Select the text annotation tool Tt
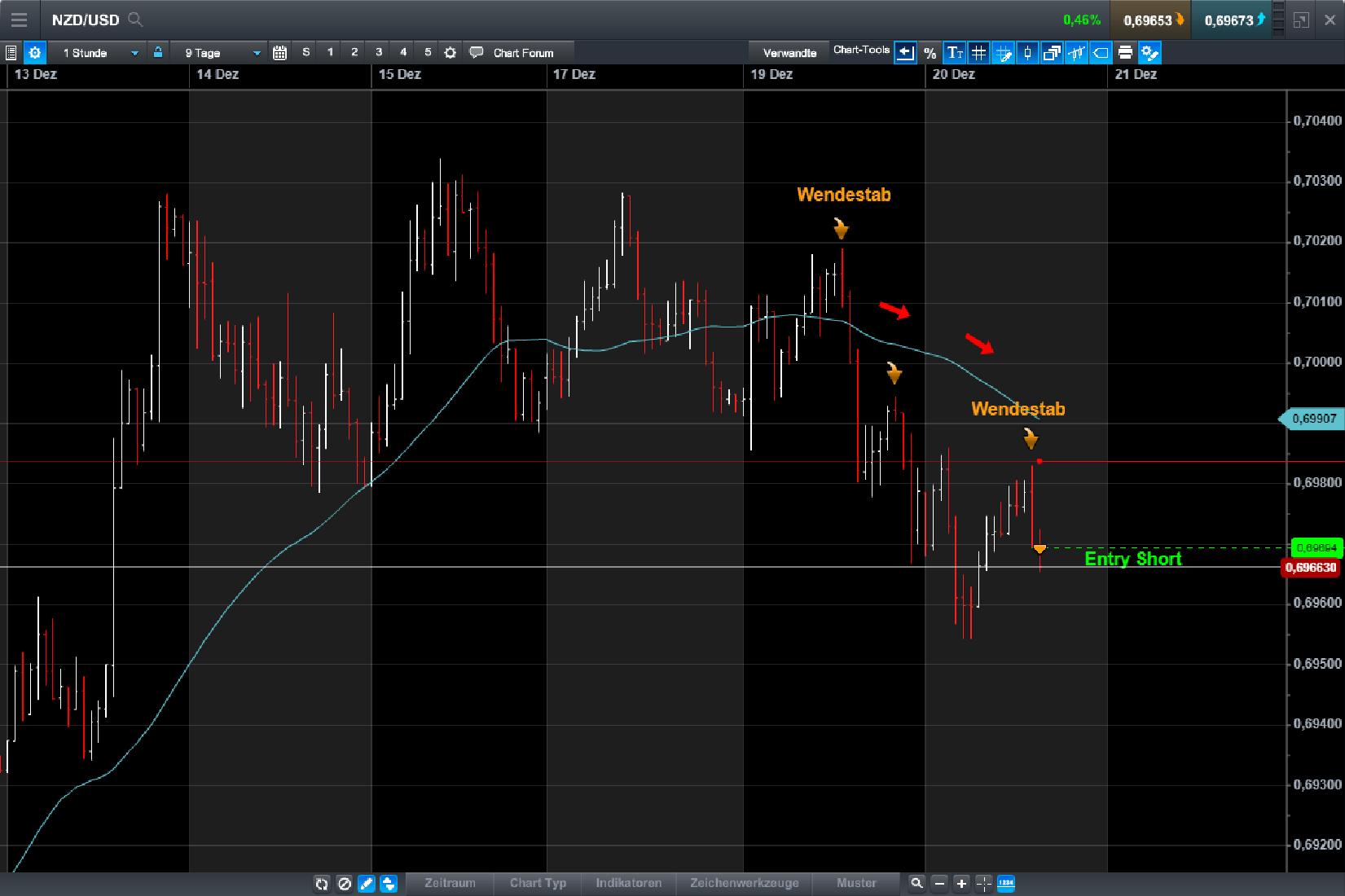The height and width of the screenshot is (896, 1345). [x=954, y=52]
